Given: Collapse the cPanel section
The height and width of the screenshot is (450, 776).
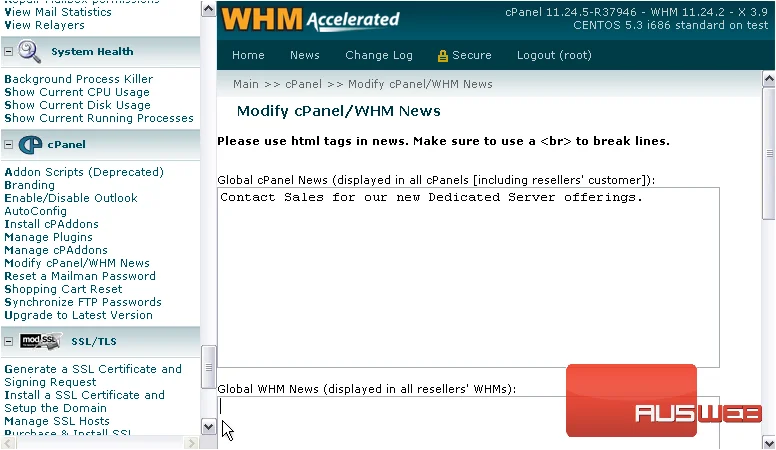Looking at the screenshot, I should [8, 145].
